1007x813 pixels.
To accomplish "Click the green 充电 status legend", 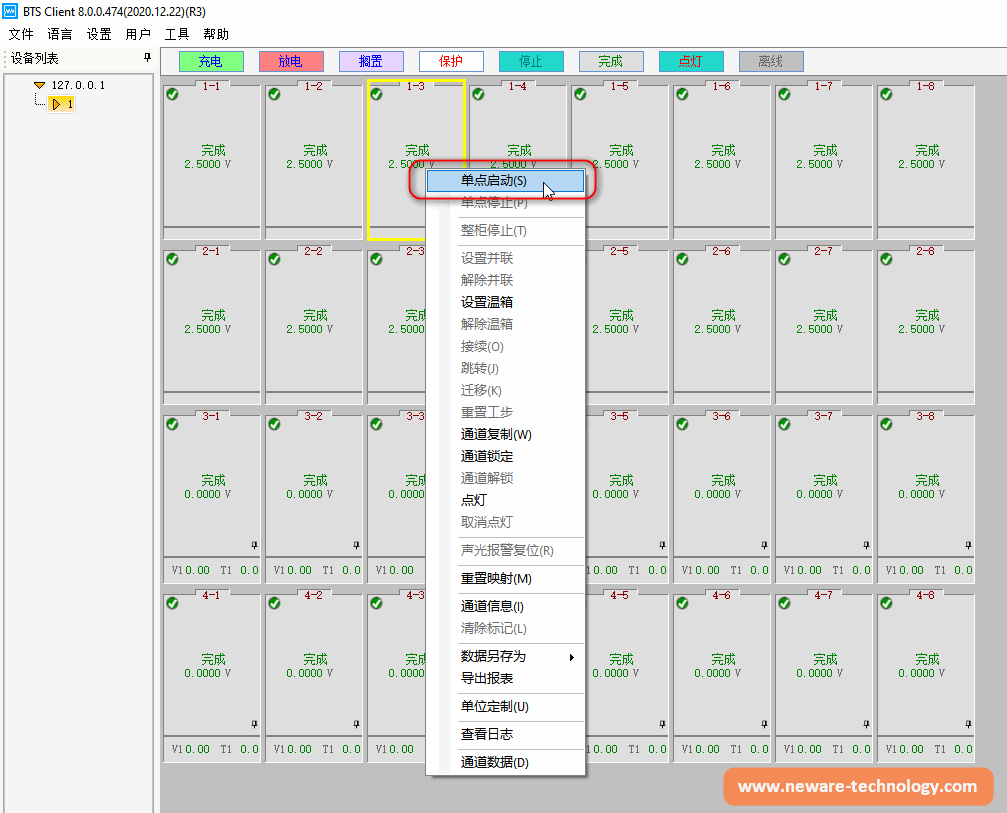I will tap(211, 62).
